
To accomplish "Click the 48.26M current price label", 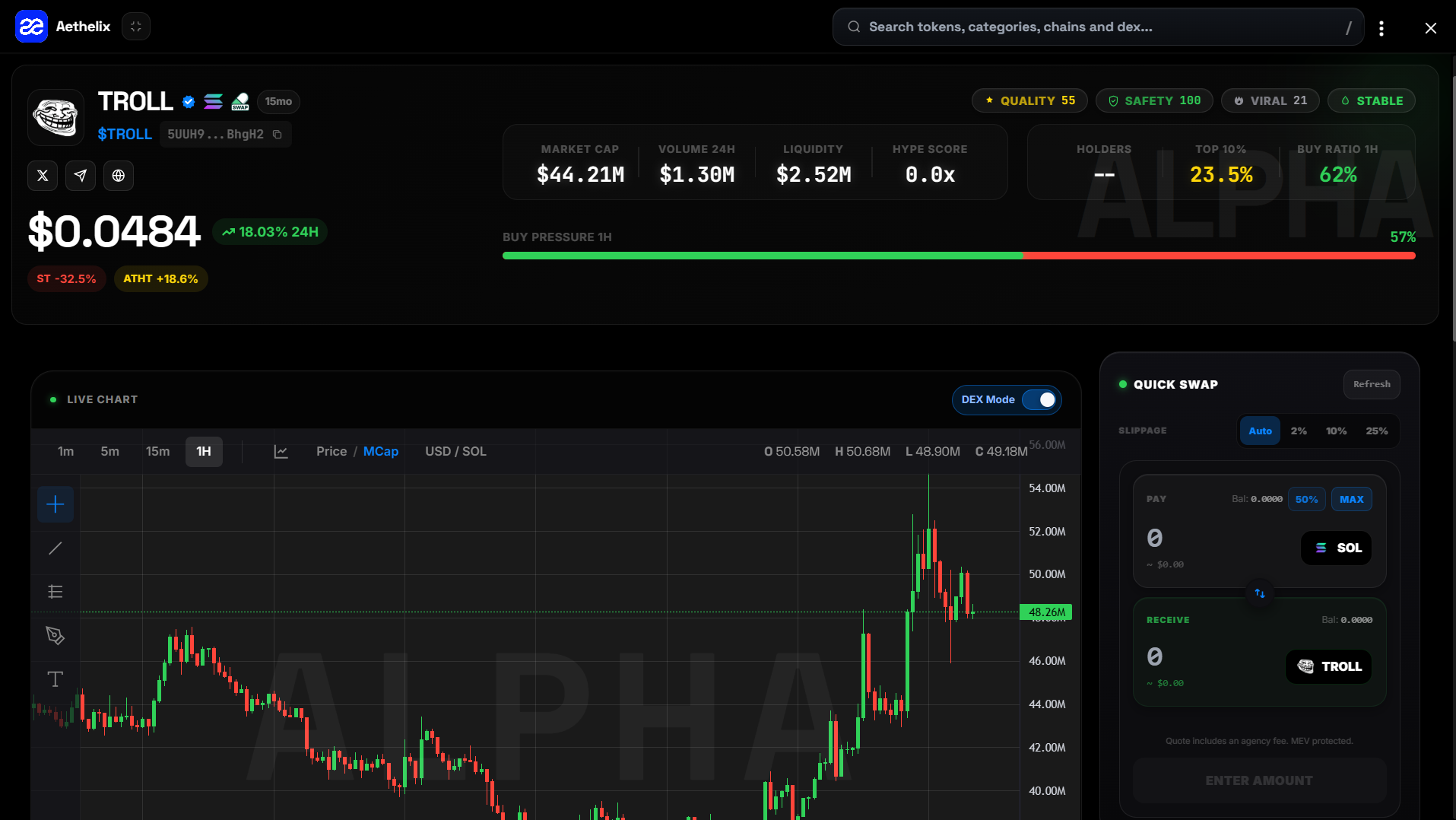I will [x=1046, y=612].
